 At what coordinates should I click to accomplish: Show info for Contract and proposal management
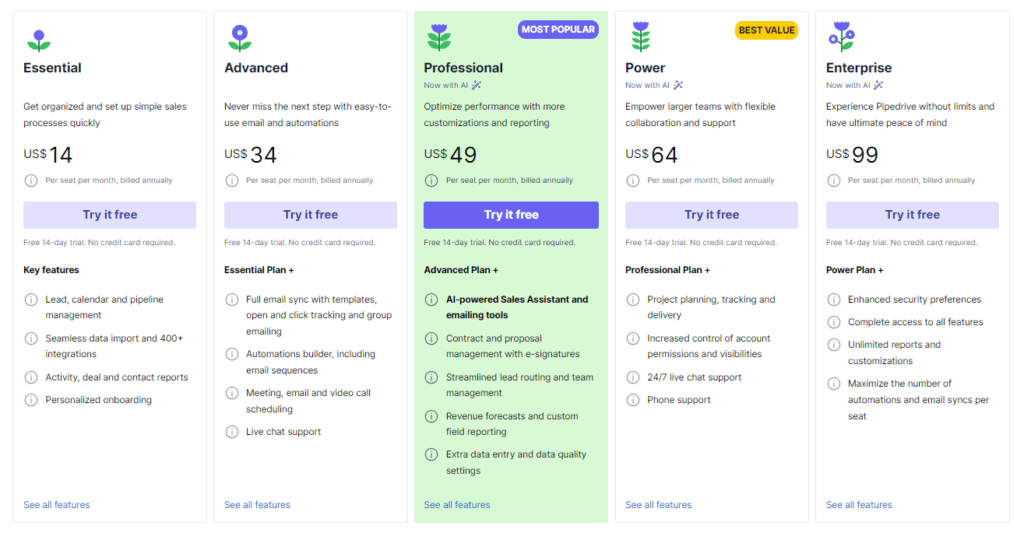[x=431, y=339]
